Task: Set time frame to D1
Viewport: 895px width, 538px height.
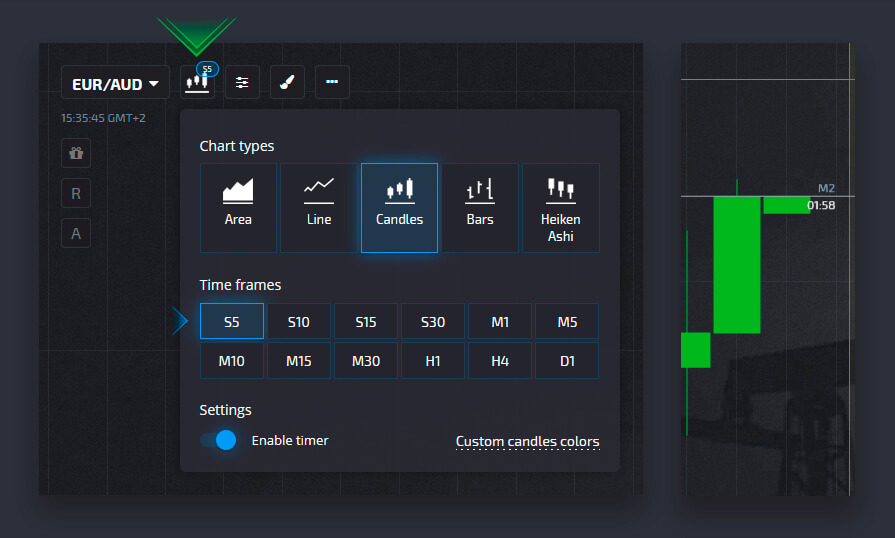Action: [x=567, y=361]
